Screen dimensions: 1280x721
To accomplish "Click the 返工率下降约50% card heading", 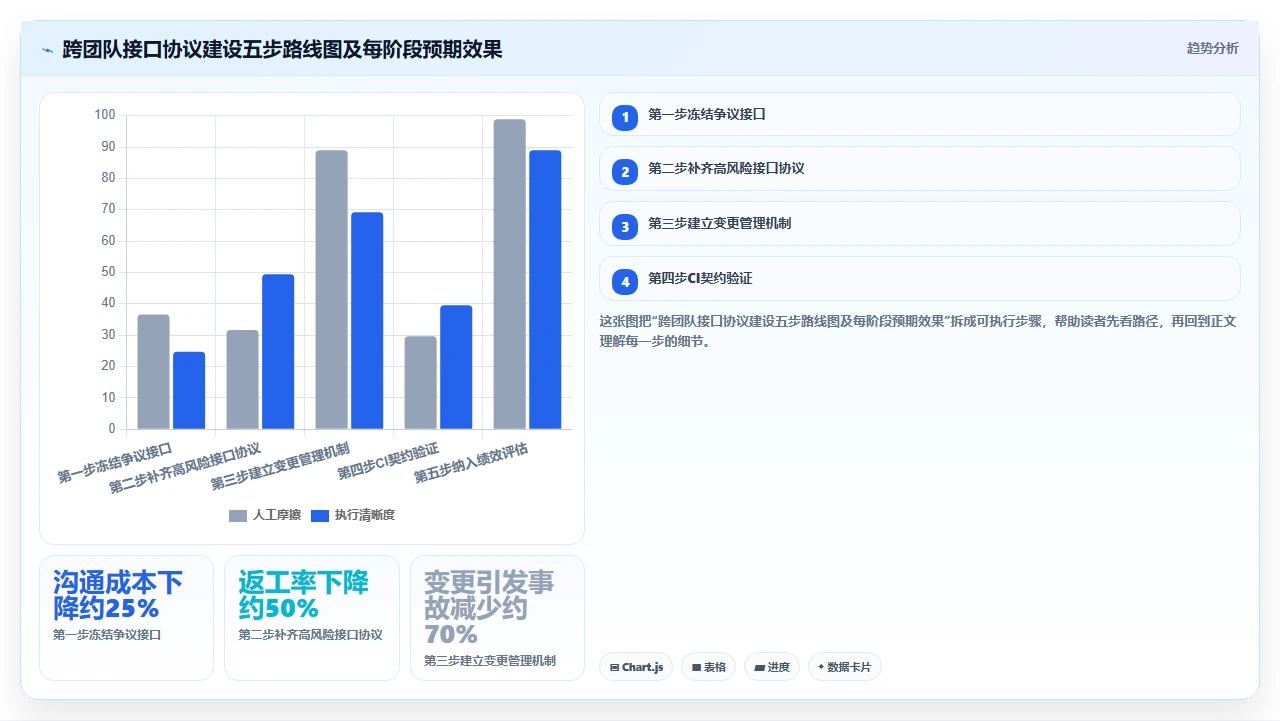I will pyautogui.click(x=304, y=595).
